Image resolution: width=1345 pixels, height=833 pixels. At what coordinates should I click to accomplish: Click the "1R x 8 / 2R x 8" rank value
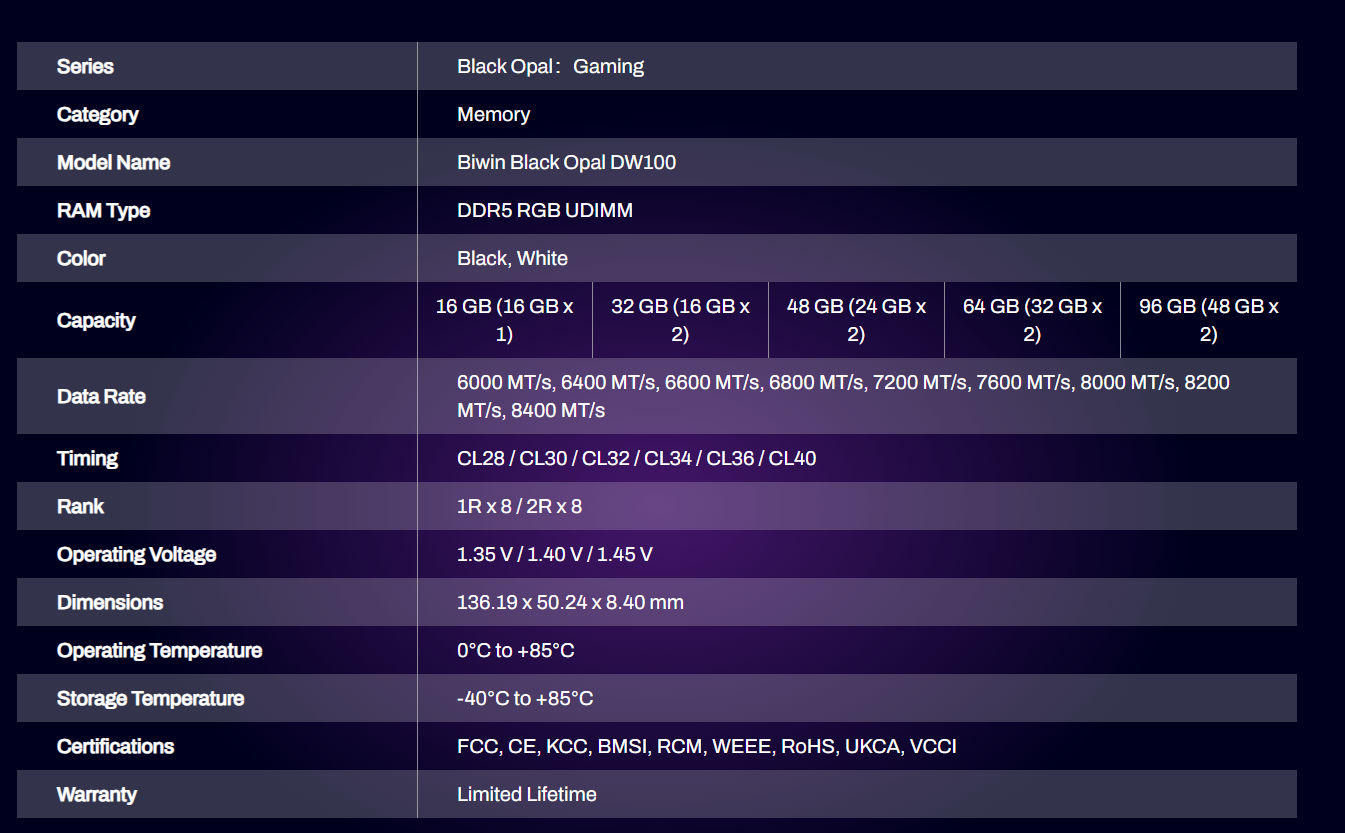coord(519,507)
